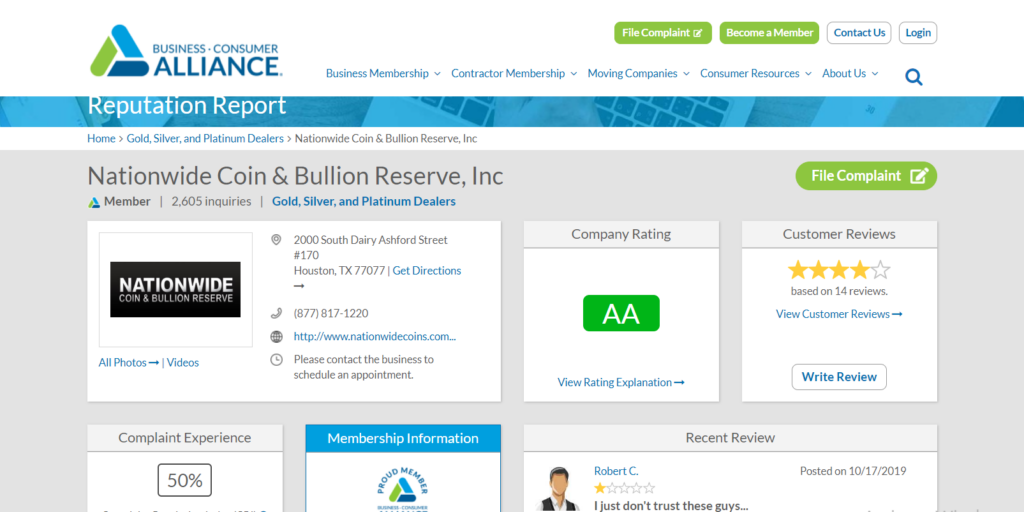Click the '2000 South Dairy Ashford Street' address

tap(371, 240)
